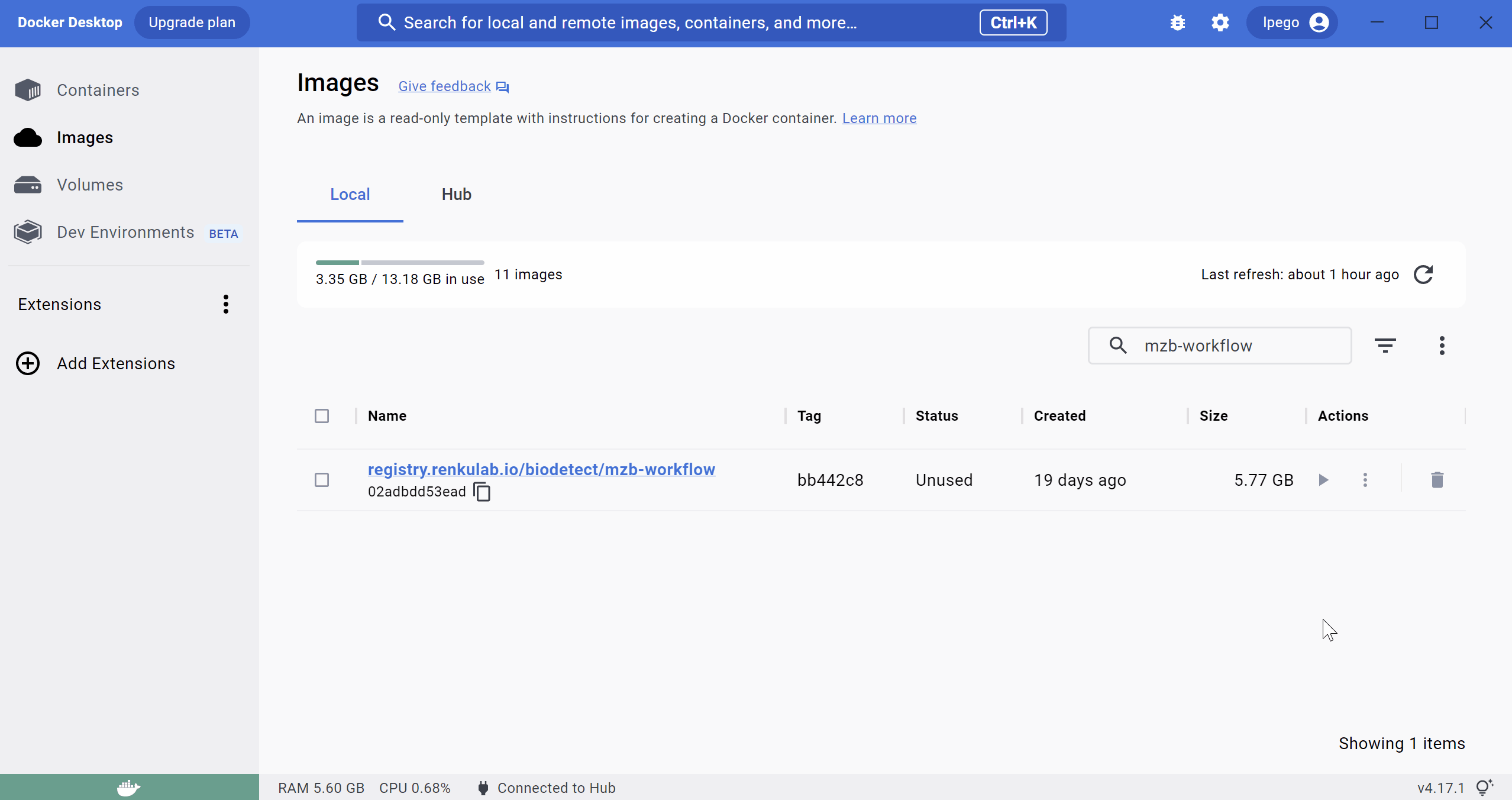Click the 11 images count text
The width and height of the screenshot is (1512, 800).
(x=528, y=275)
